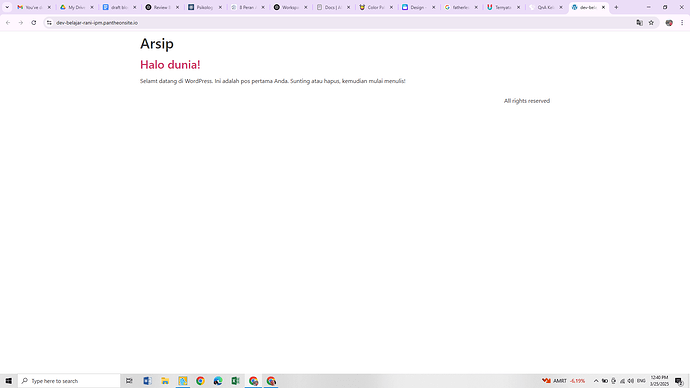Open the profile avatar button
Screen dimensions: 690x388
coord(669,22)
